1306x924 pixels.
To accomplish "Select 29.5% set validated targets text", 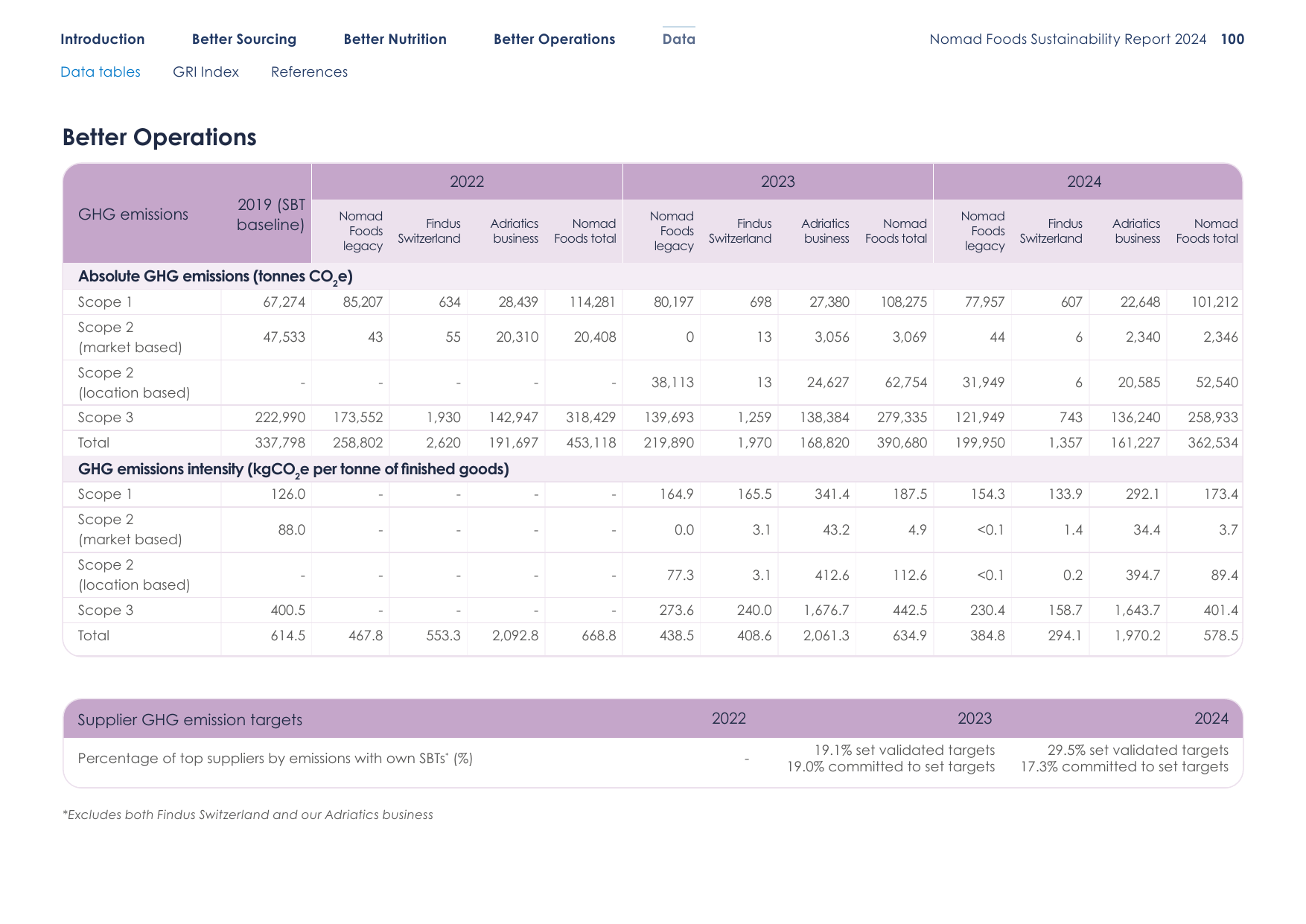I will click(1138, 751).
